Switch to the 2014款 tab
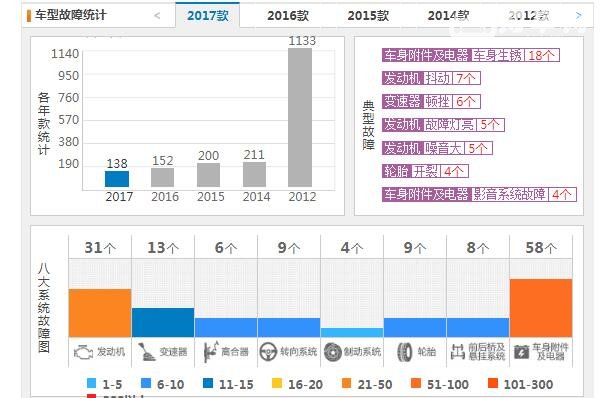 pos(448,16)
